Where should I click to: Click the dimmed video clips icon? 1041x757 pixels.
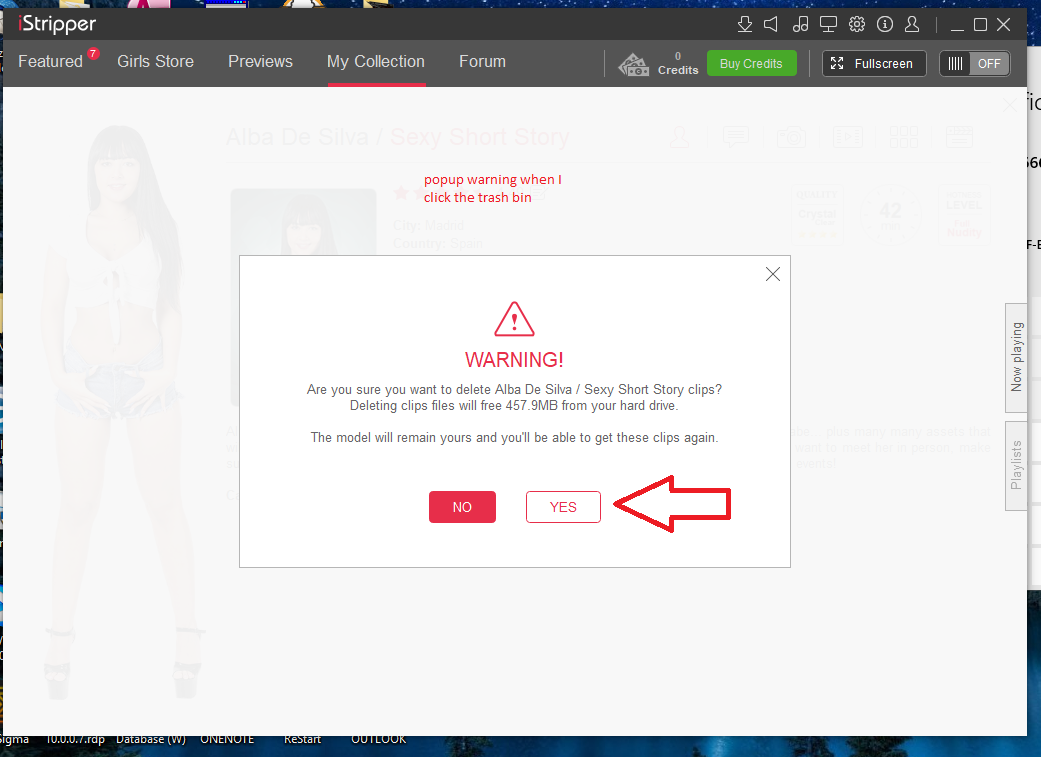[x=848, y=137]
